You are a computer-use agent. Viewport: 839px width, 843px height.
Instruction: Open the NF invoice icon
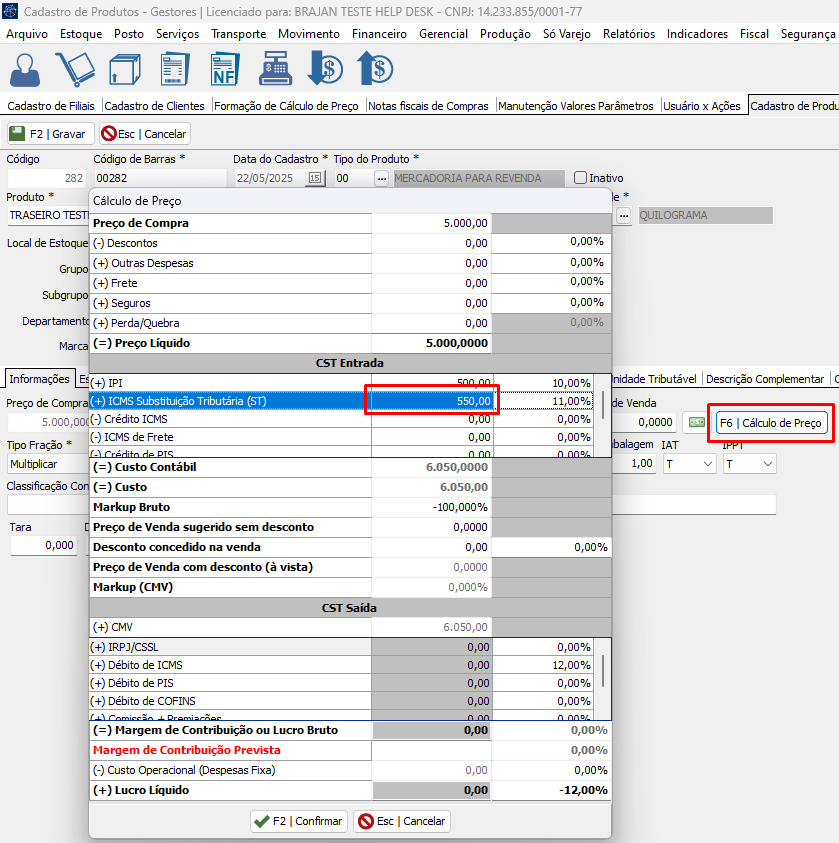coord(225,70)
